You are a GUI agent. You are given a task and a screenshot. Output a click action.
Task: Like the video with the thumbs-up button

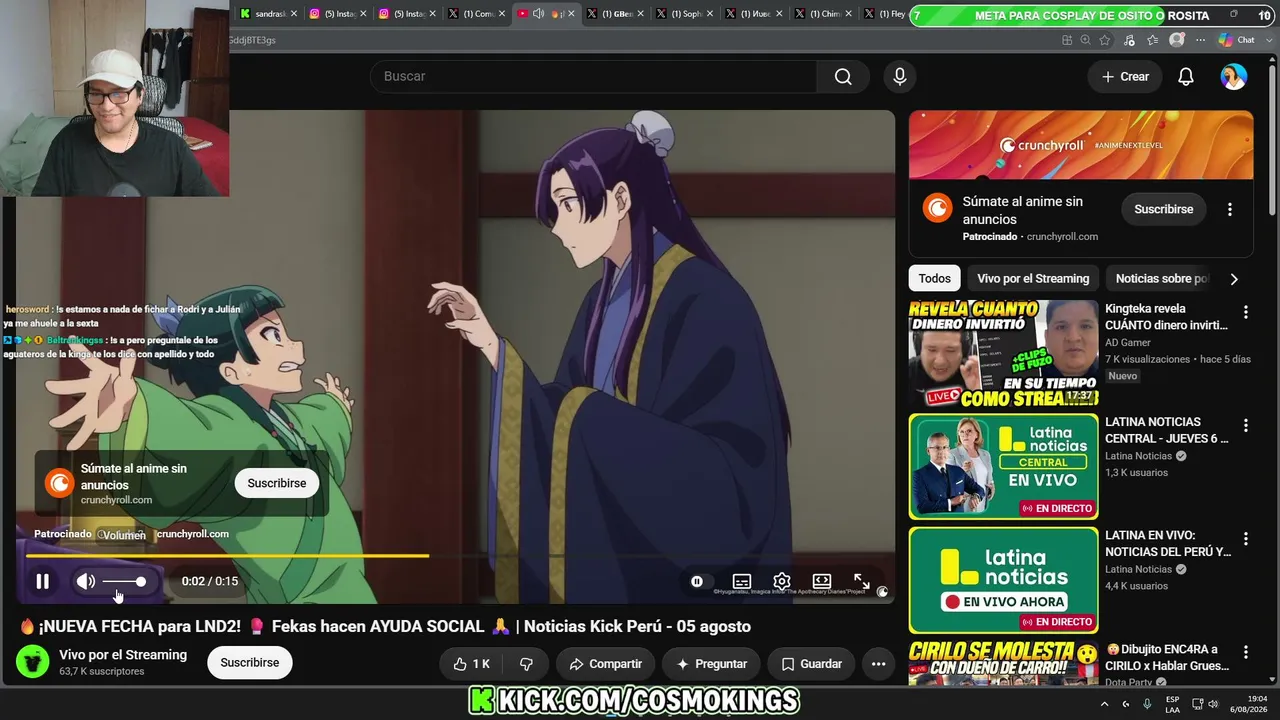(472, 664)
